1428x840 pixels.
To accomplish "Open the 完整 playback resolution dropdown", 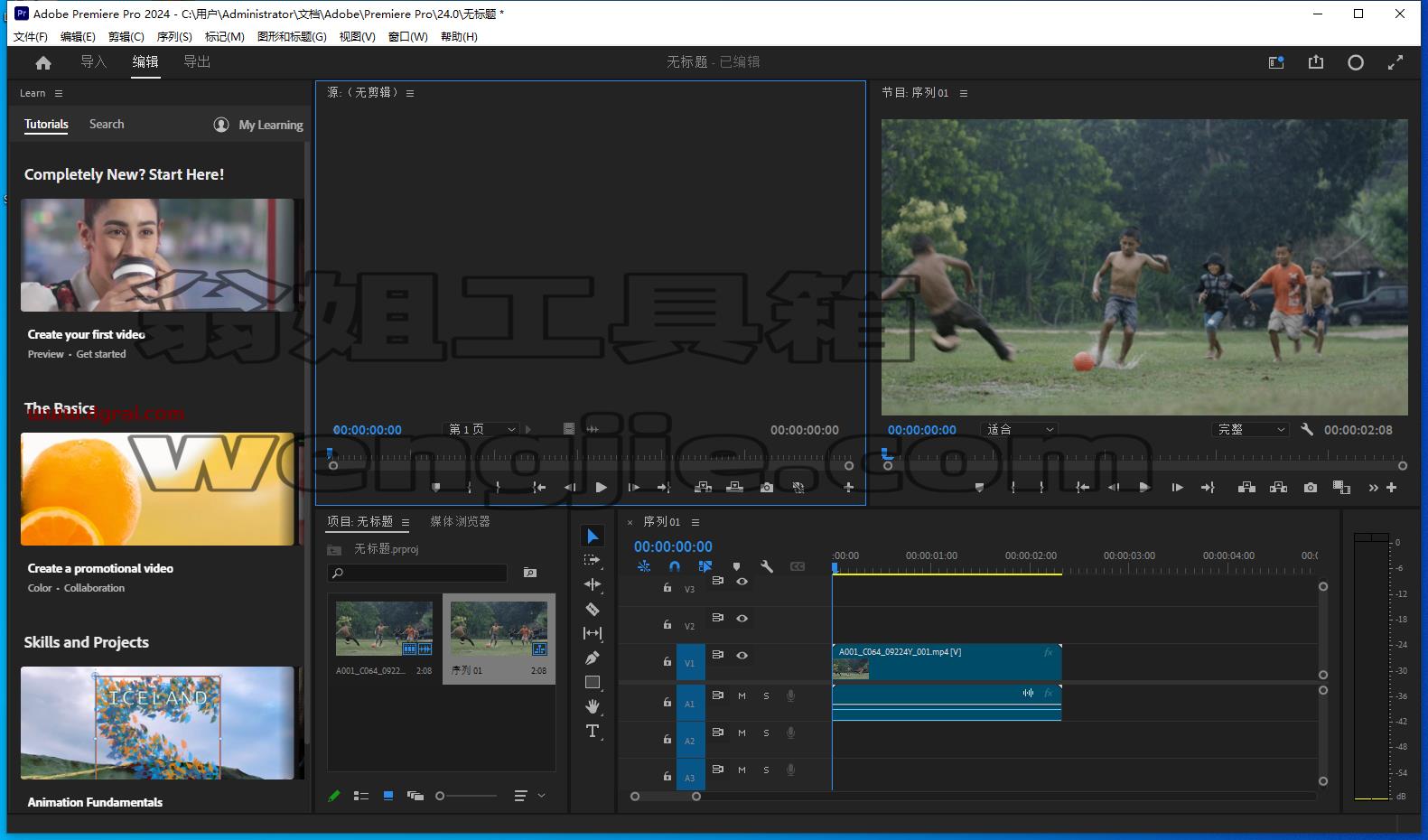I will (x=1250, y=430).
